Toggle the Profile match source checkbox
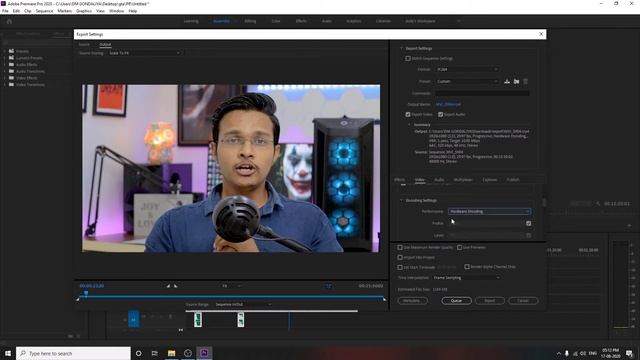 [529, 223]
